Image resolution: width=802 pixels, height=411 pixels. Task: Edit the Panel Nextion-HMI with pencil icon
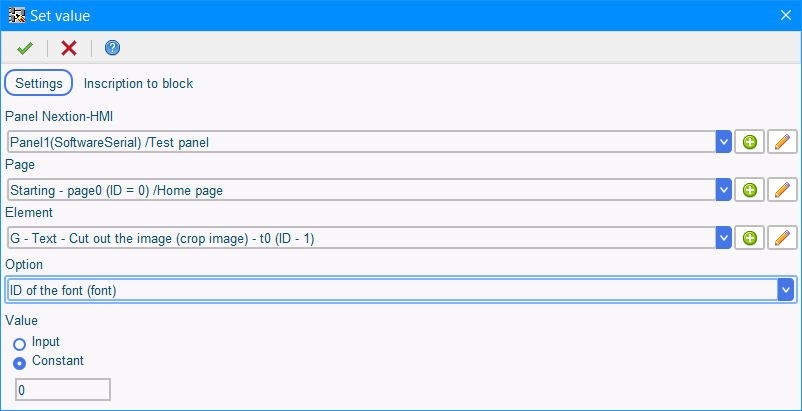[782, 142]
